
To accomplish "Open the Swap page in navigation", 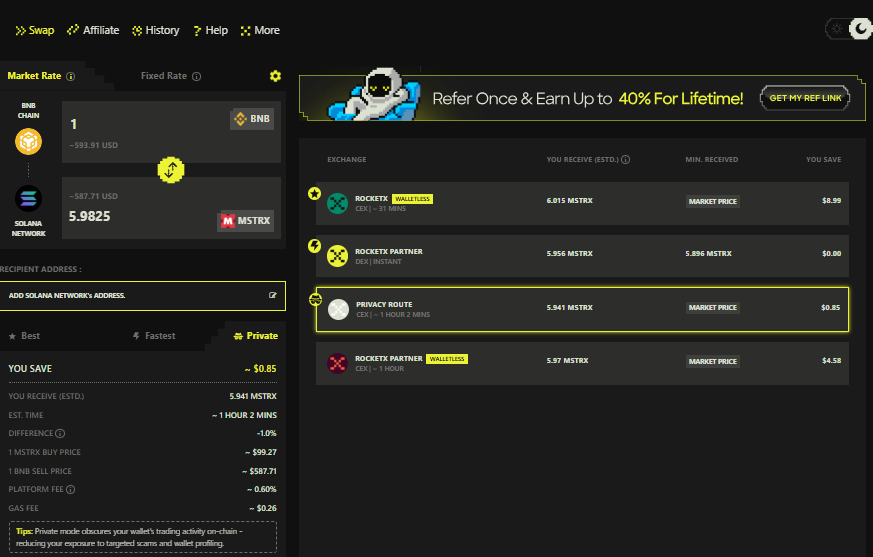I will (x=35, y=31).
